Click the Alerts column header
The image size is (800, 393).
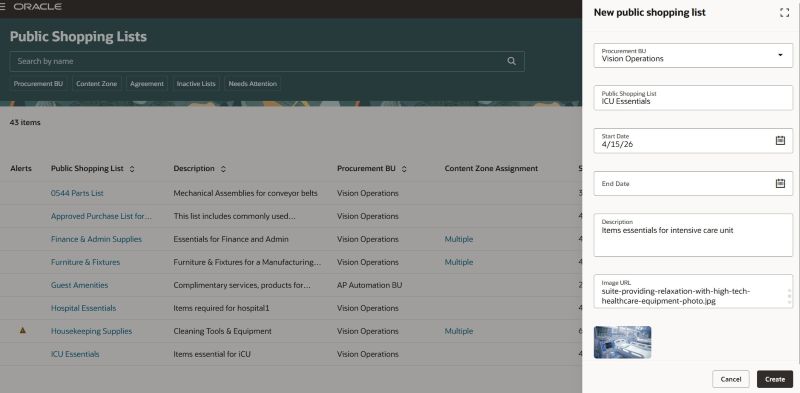[x=21, y=168]
